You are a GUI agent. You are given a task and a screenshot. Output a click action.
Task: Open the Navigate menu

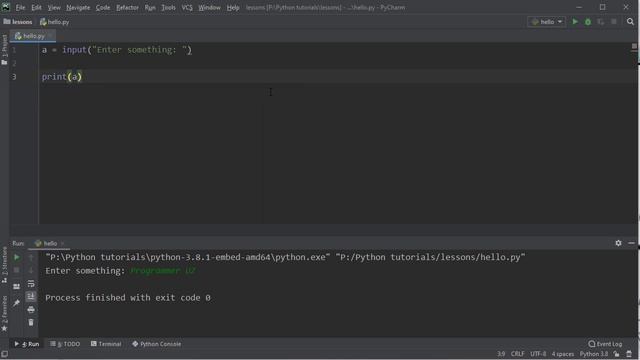[x=78, y=7]
